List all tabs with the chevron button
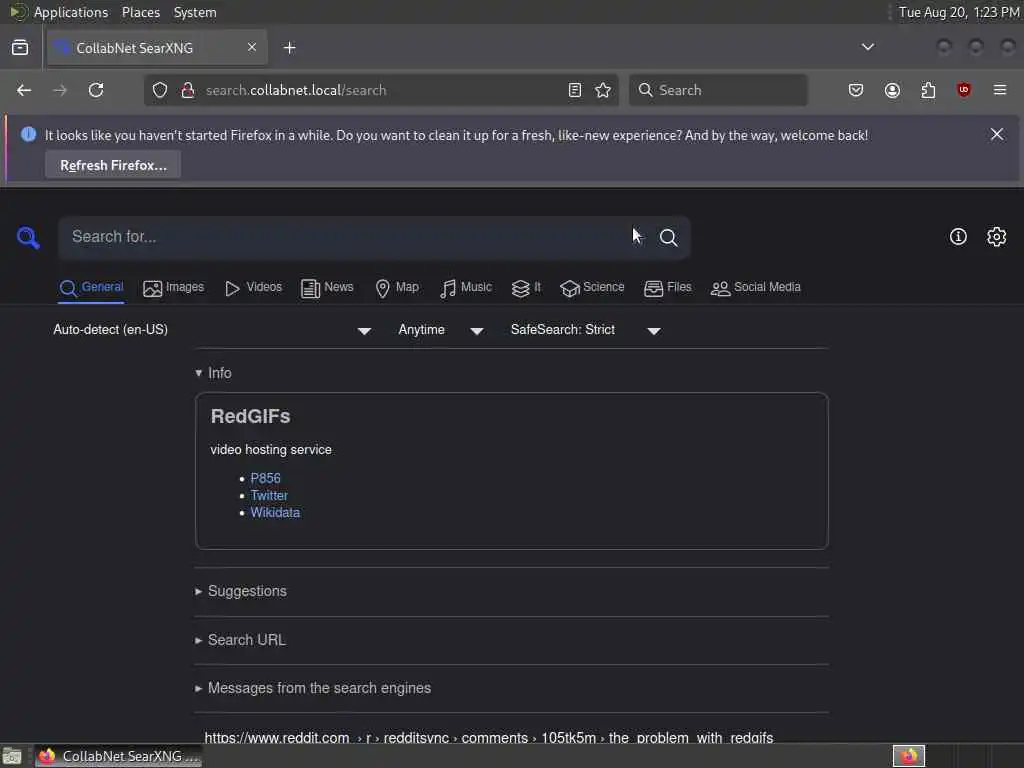Viewport: 1024px width, 768px height. [x=868, y=47]
